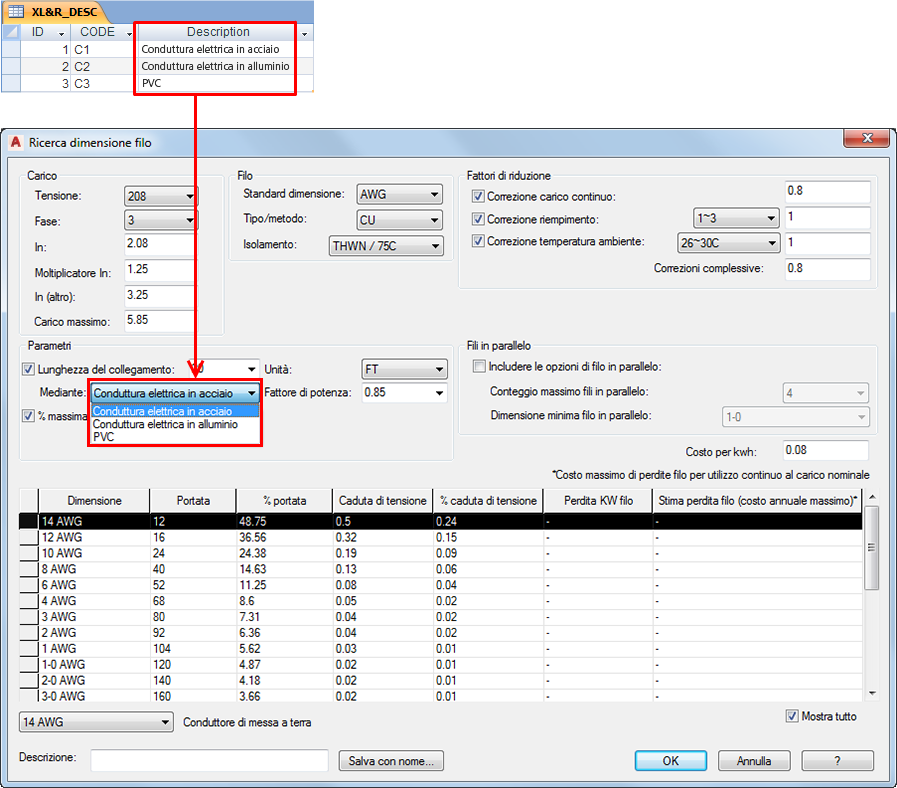Select the 12 AWG row
Screen dimensions: 897x788
point(440,537)
